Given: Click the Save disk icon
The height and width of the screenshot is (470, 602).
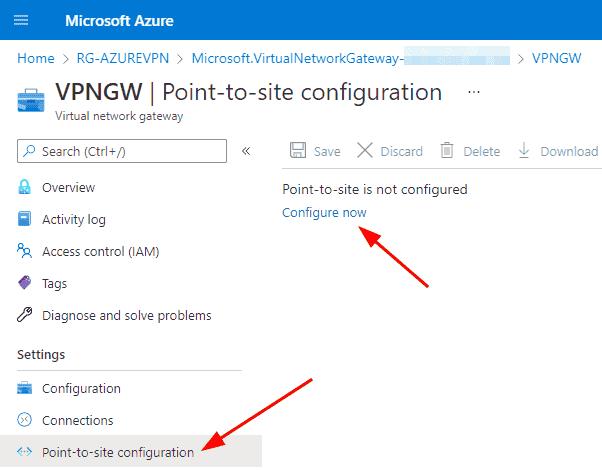Looking at the screenshot, I should point(298,150).
